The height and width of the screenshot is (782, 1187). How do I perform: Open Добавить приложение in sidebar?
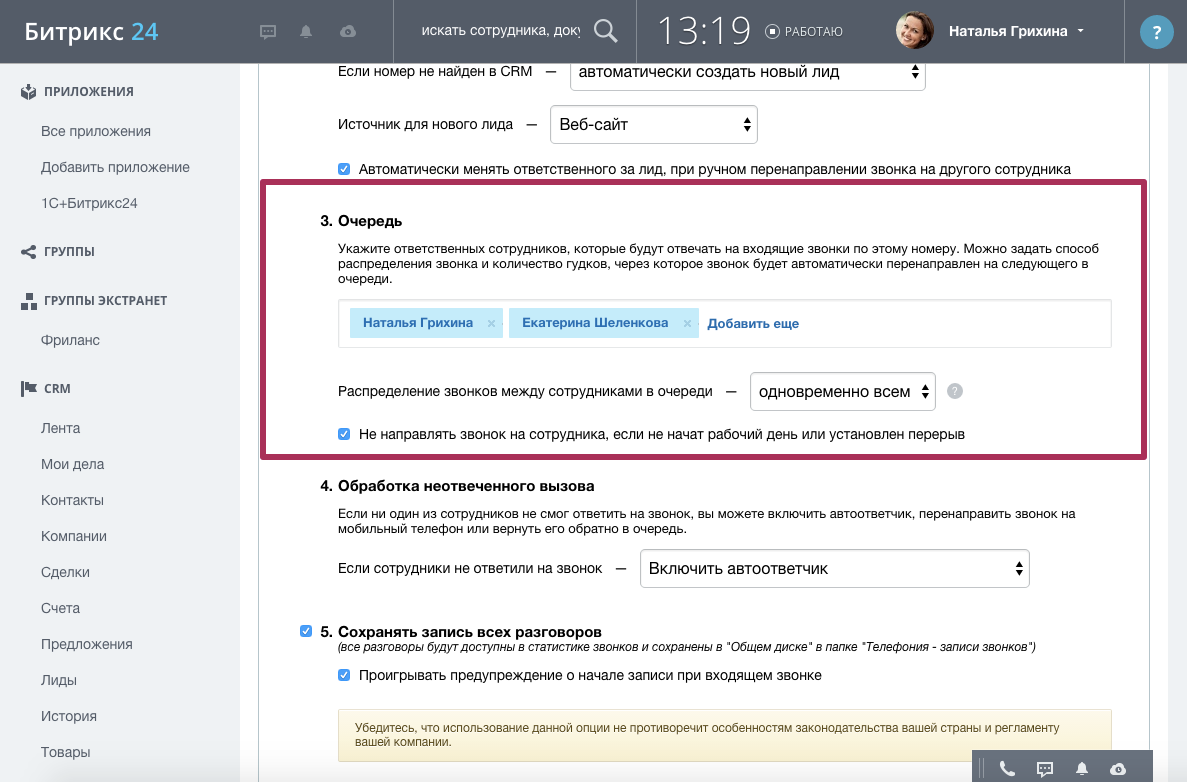(x=115, y=167)
